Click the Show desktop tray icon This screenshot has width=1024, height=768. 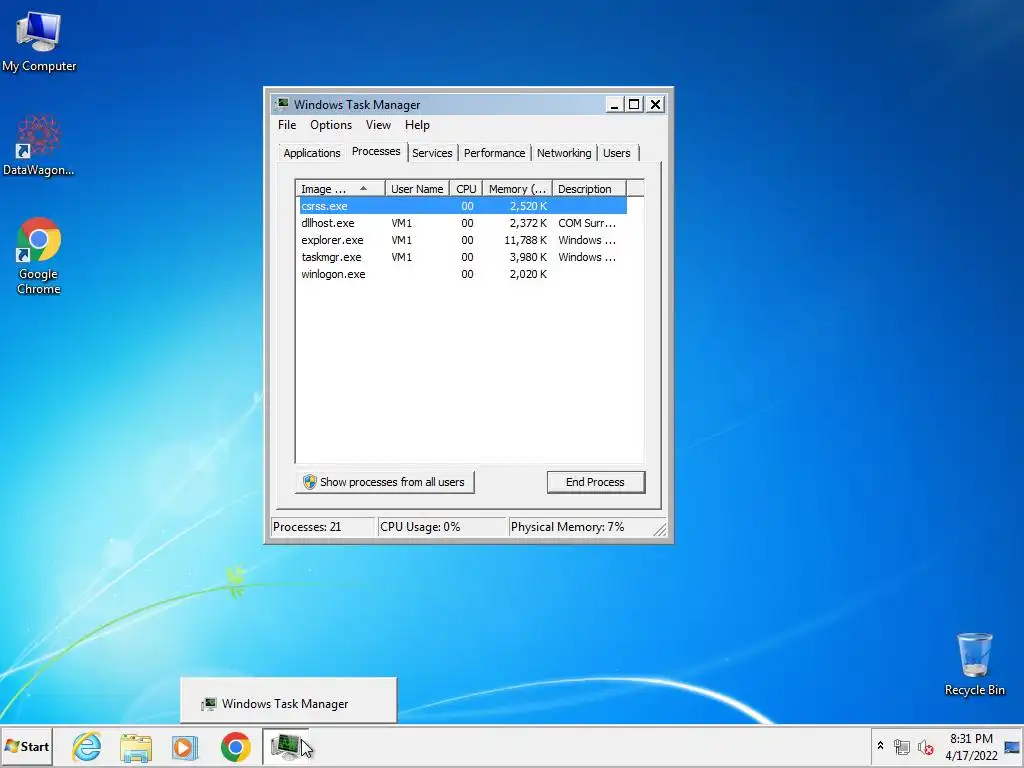(x=1012, y=746)
